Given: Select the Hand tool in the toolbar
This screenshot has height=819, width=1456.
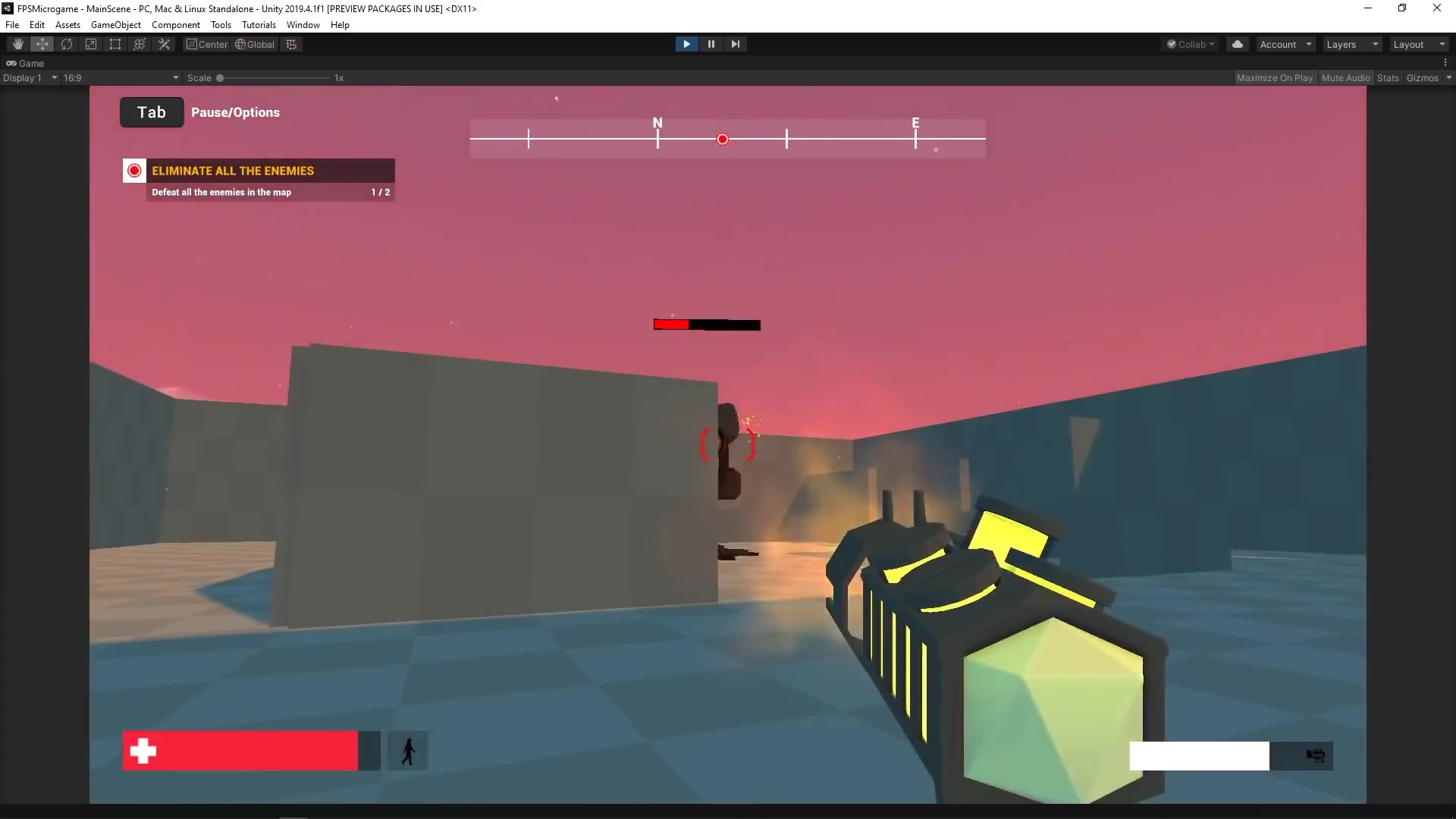Looking at the screenshot, I should coord(17,44).
